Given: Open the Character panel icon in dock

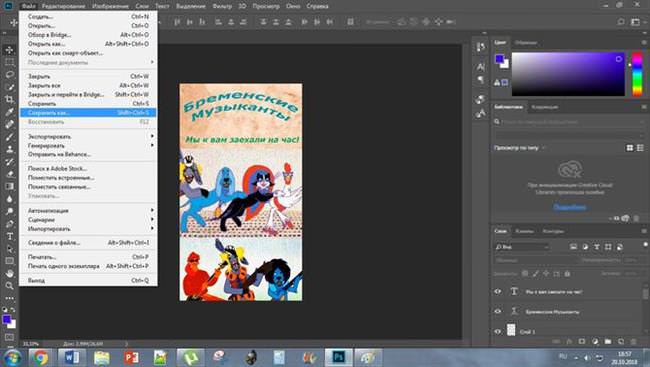Looking at the screenshot, I should [x=481, y=66].
